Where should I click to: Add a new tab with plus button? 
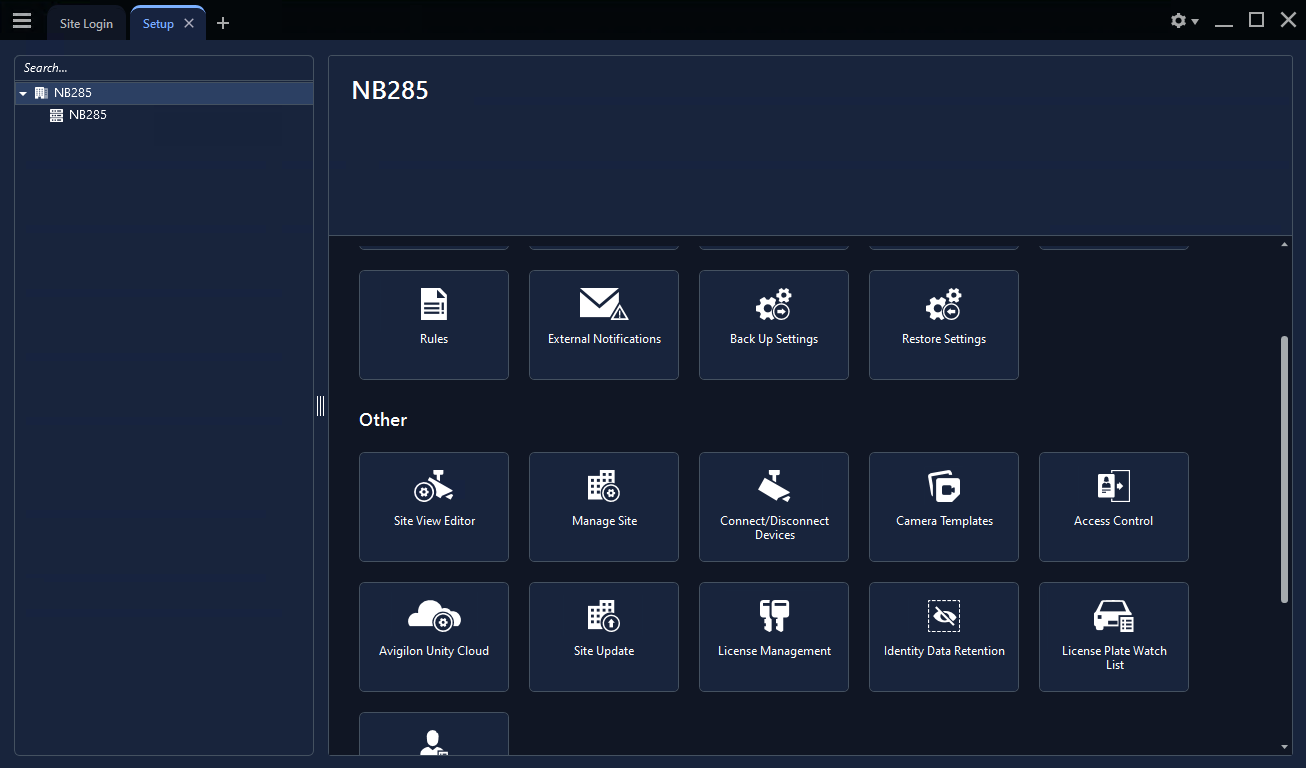tap(223, 23)
